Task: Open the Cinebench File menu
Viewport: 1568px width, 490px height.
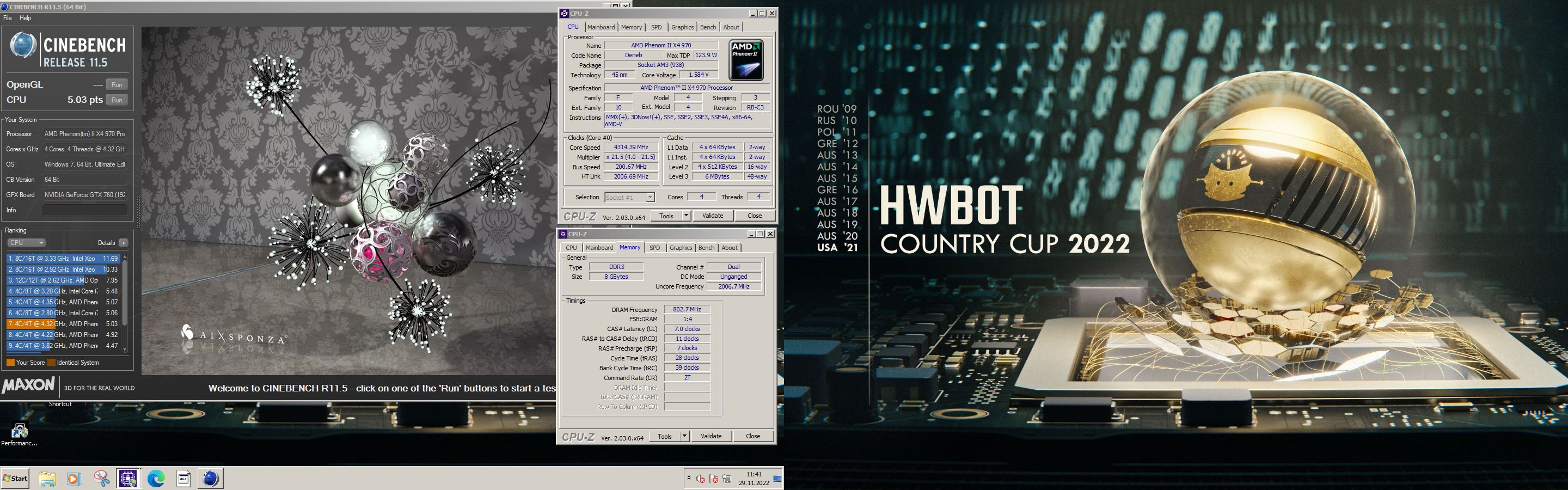Action: click(x=7, y=19)
